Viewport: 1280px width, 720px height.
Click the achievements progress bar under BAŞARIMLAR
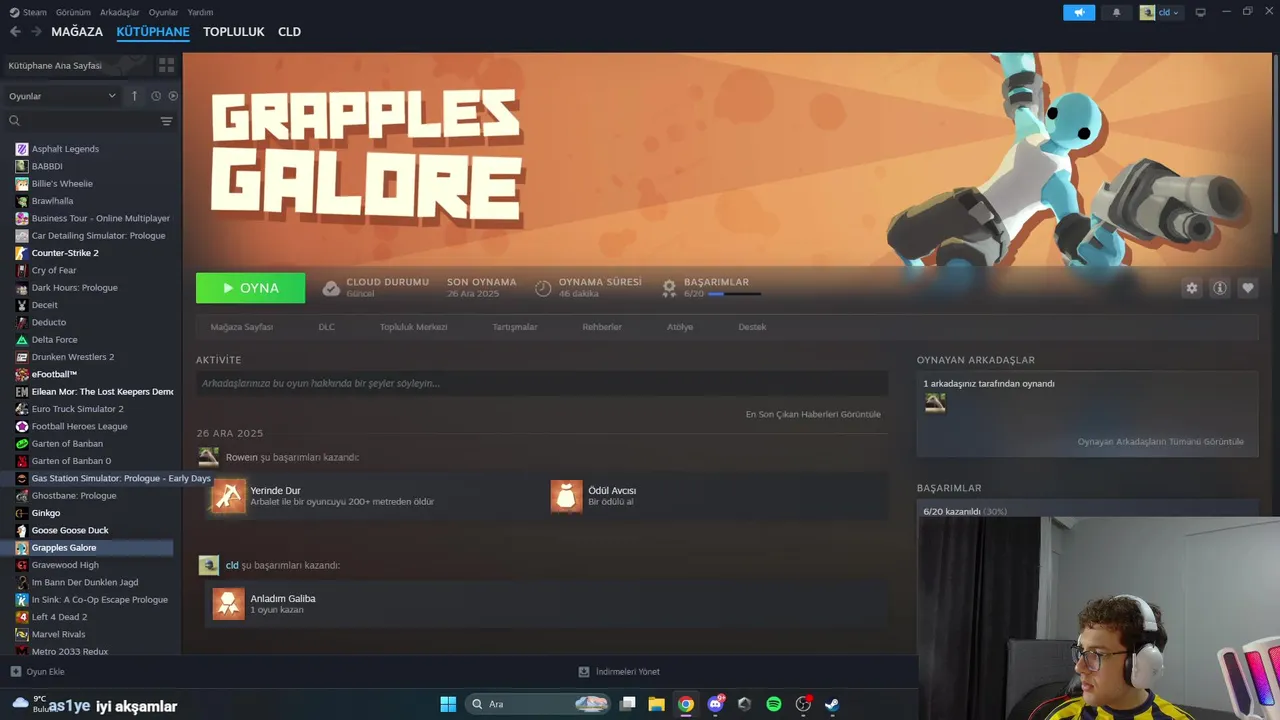(x=734, y=294)
